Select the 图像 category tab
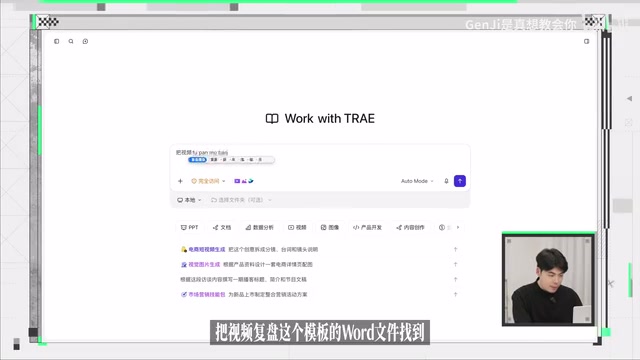Screen dimensions: 640x360 click(330, 227)
